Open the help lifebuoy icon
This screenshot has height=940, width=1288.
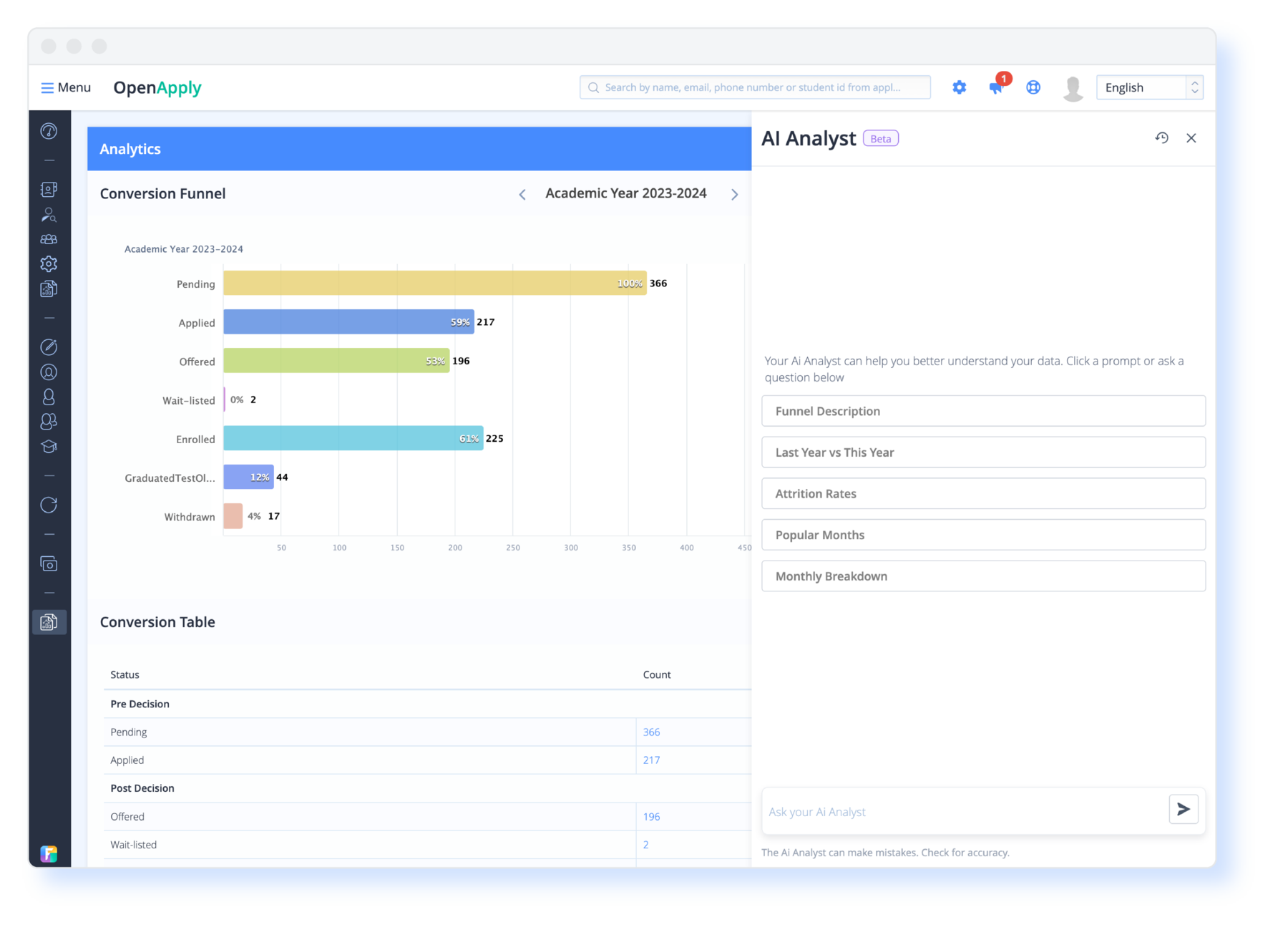(x=1033, y=87)
